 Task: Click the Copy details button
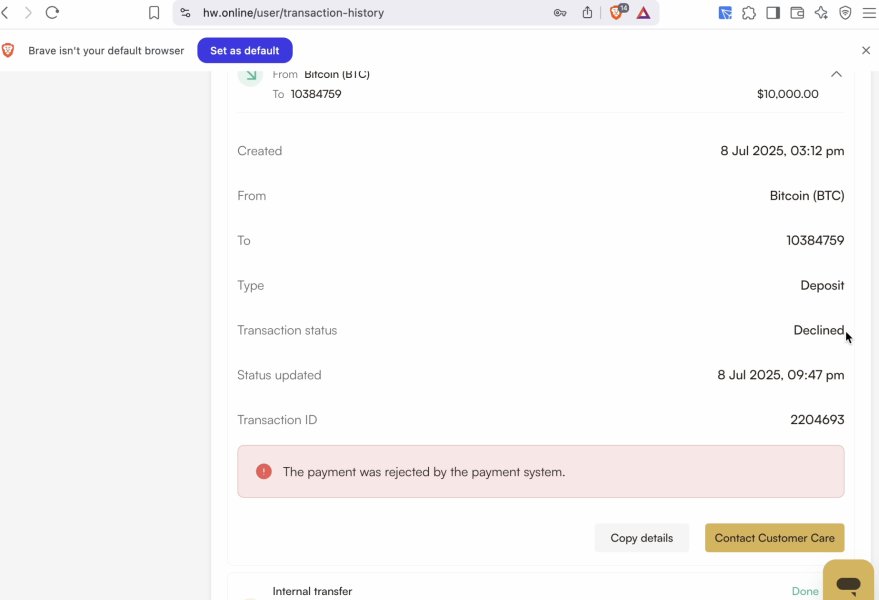coord(641,538)
